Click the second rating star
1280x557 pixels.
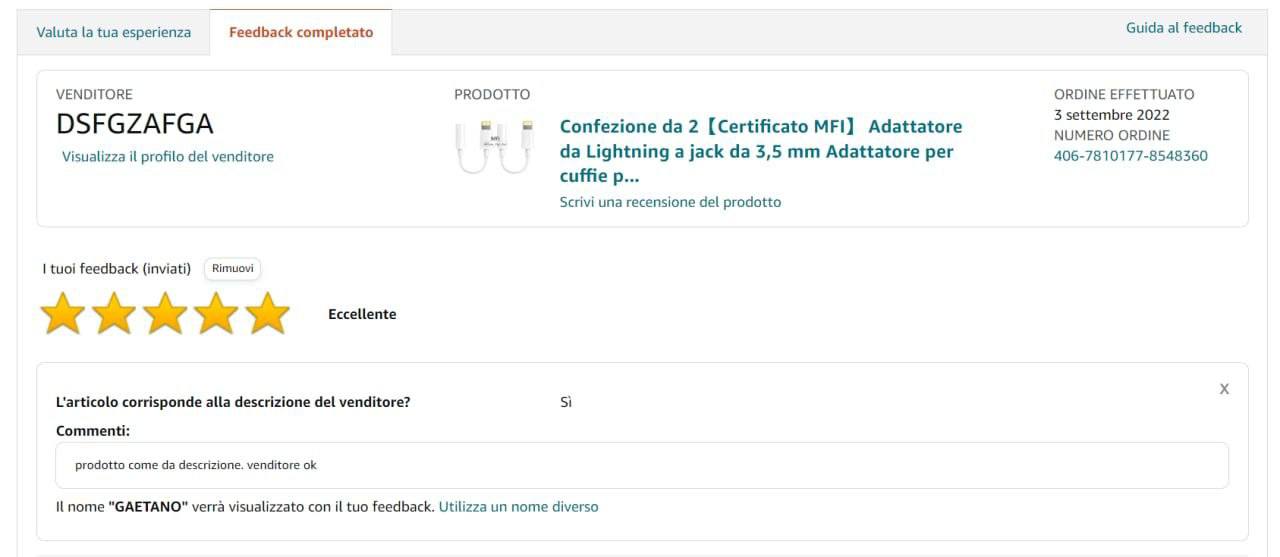(114, 314)
